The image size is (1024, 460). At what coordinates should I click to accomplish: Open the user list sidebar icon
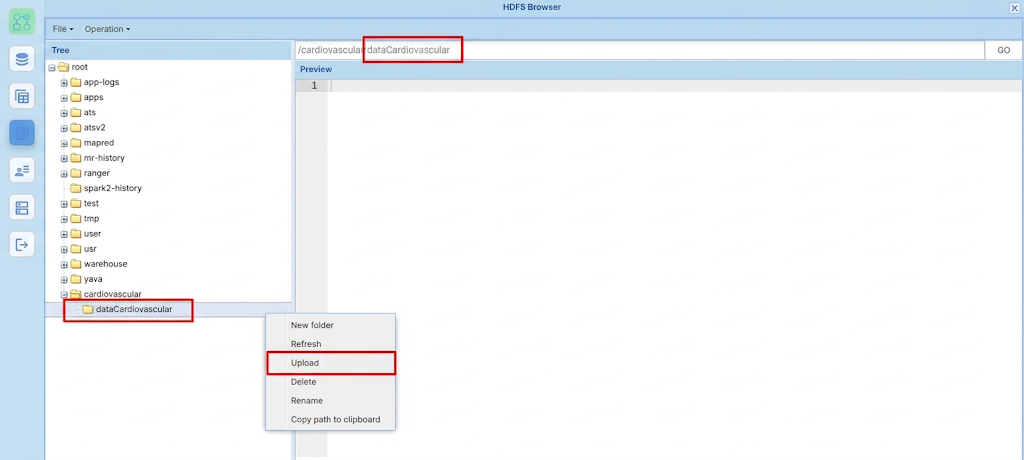[x=22, y=171]
